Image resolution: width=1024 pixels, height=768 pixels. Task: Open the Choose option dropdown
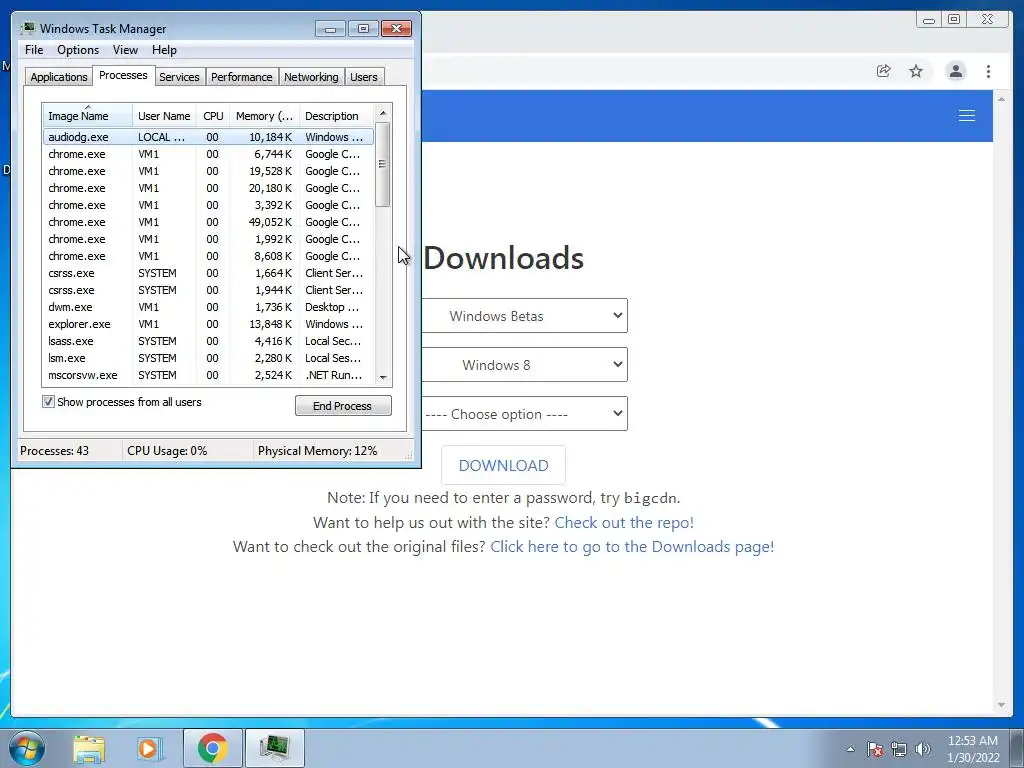(x=525, y=414)
